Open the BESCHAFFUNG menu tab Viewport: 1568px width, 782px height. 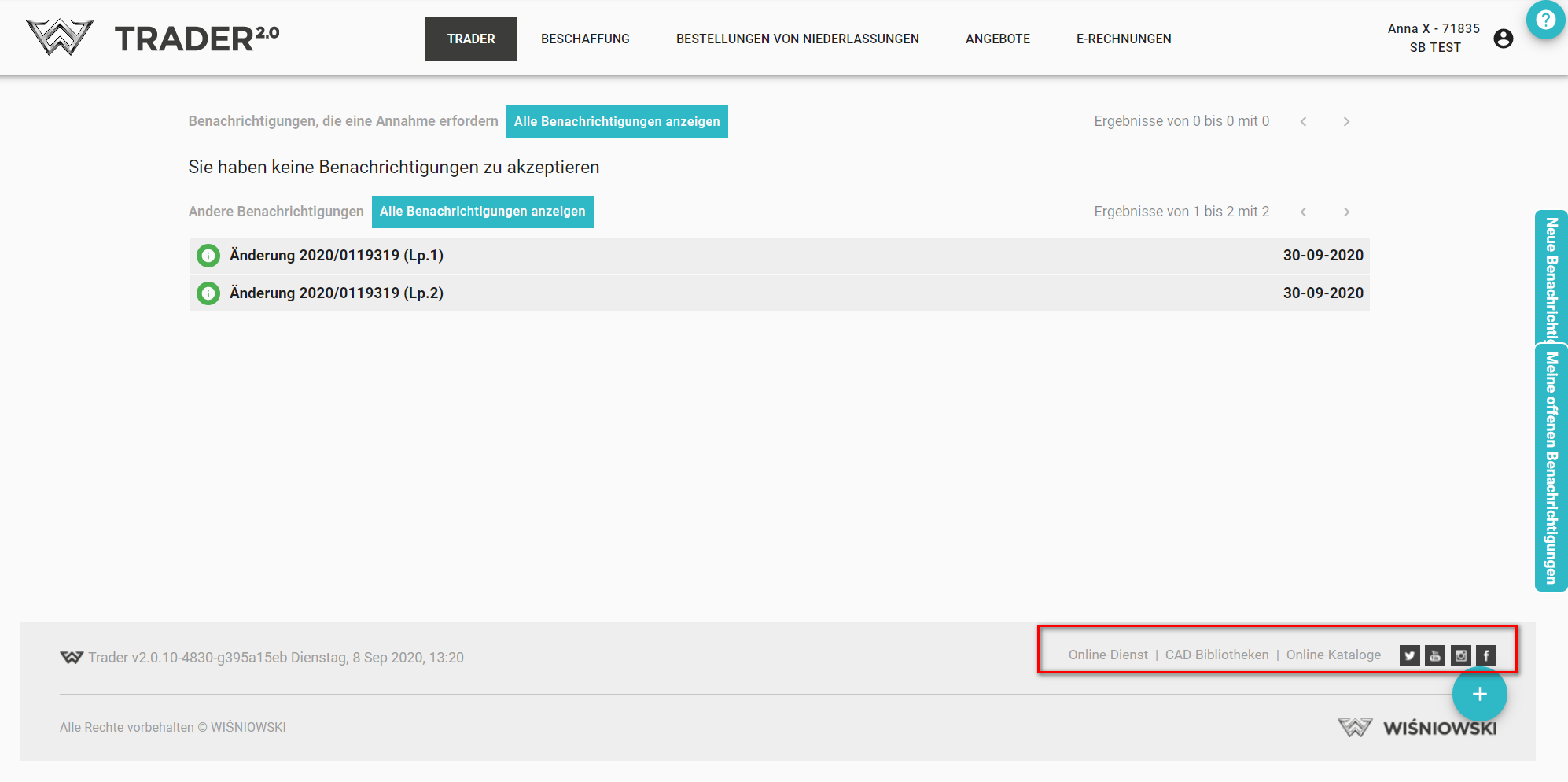click(585, 39)
